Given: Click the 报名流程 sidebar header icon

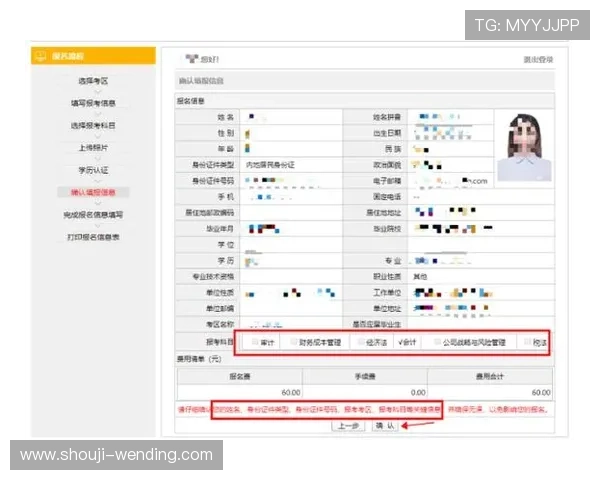Looking at the screenshot, I should pyautogui.click(x=40, y=56).
